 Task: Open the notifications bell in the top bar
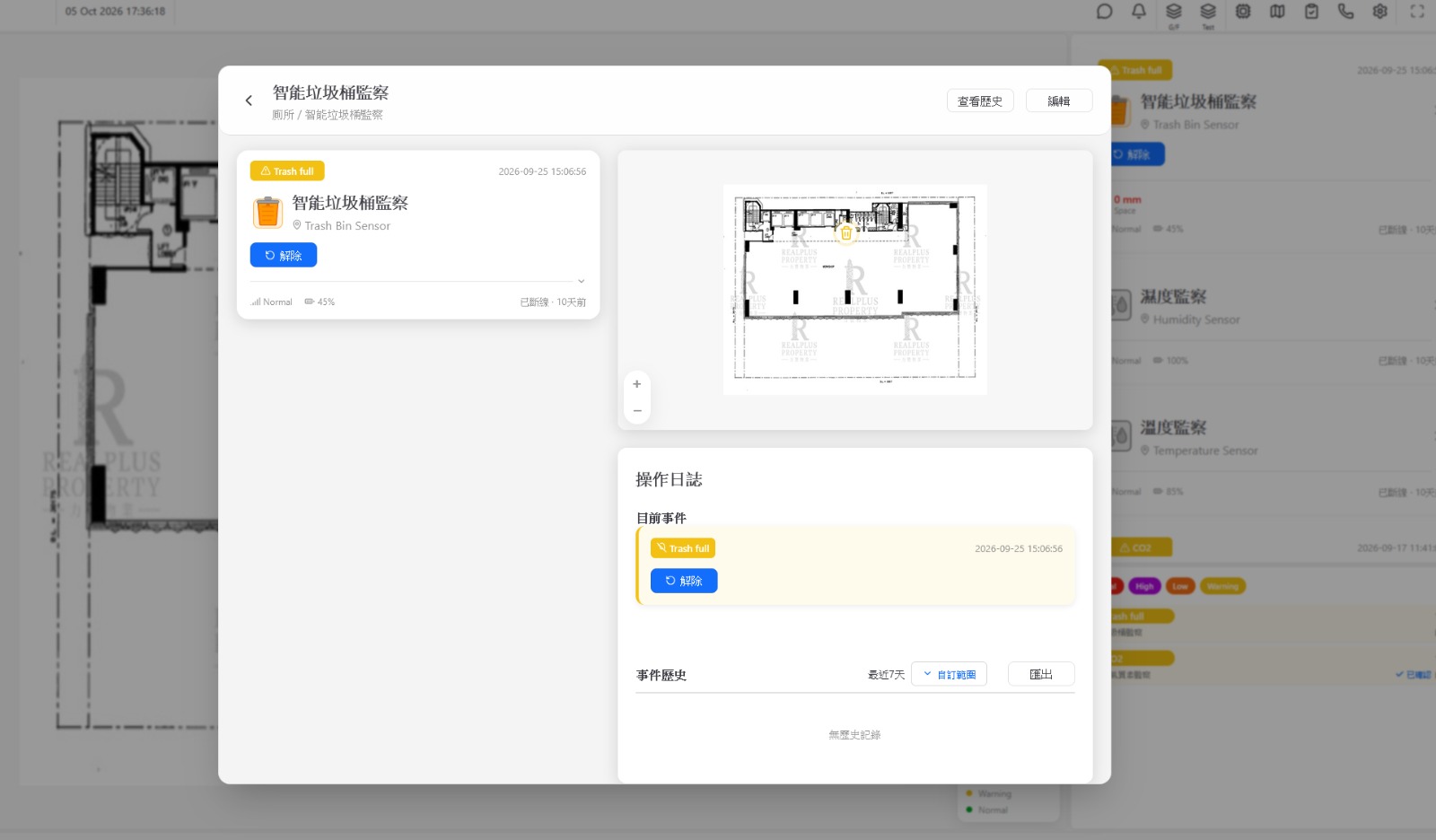point(1139,12)
